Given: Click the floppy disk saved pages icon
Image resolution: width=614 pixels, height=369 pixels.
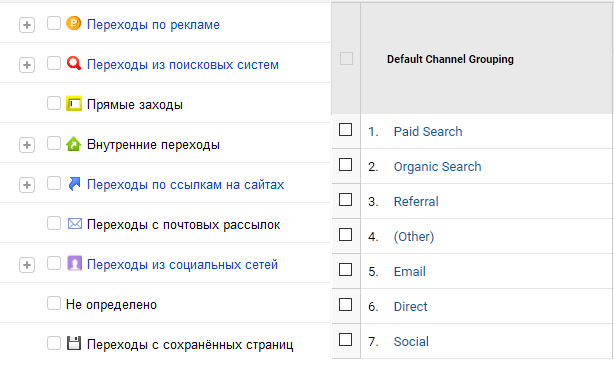Looking at the screenshot, I should pyautogui.click(x=74, y=343).
